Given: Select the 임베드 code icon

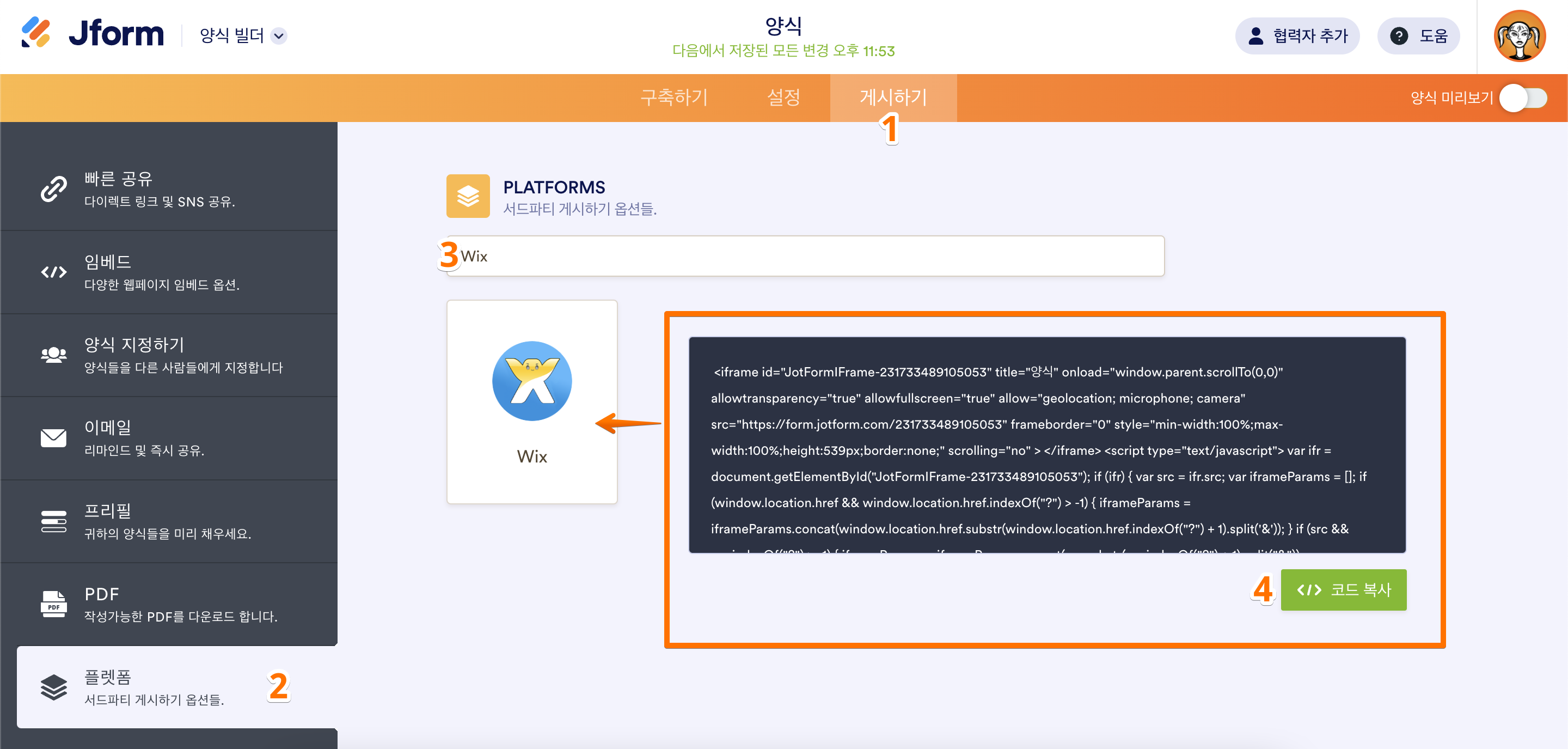Looking at the screenshot, I should (x=53, y=272).
